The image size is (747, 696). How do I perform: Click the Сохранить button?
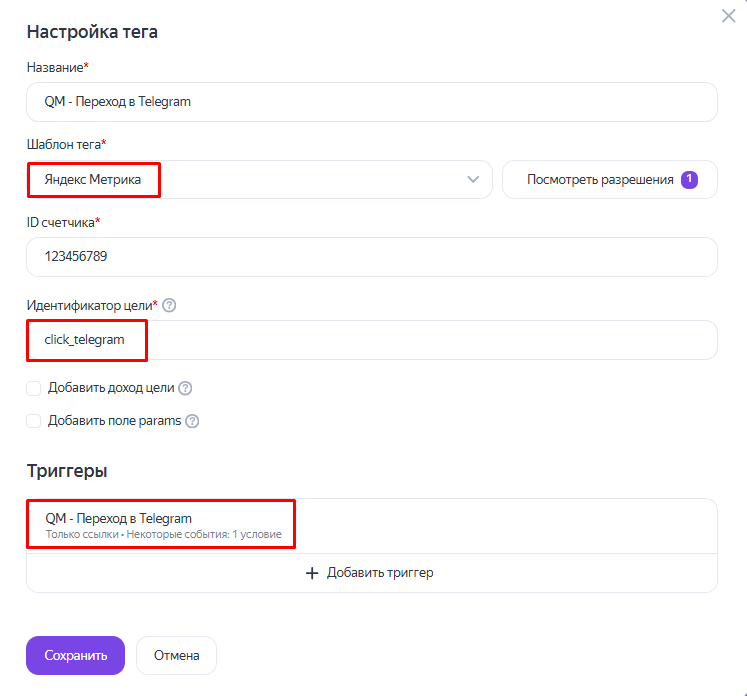(x=75, y=656)
